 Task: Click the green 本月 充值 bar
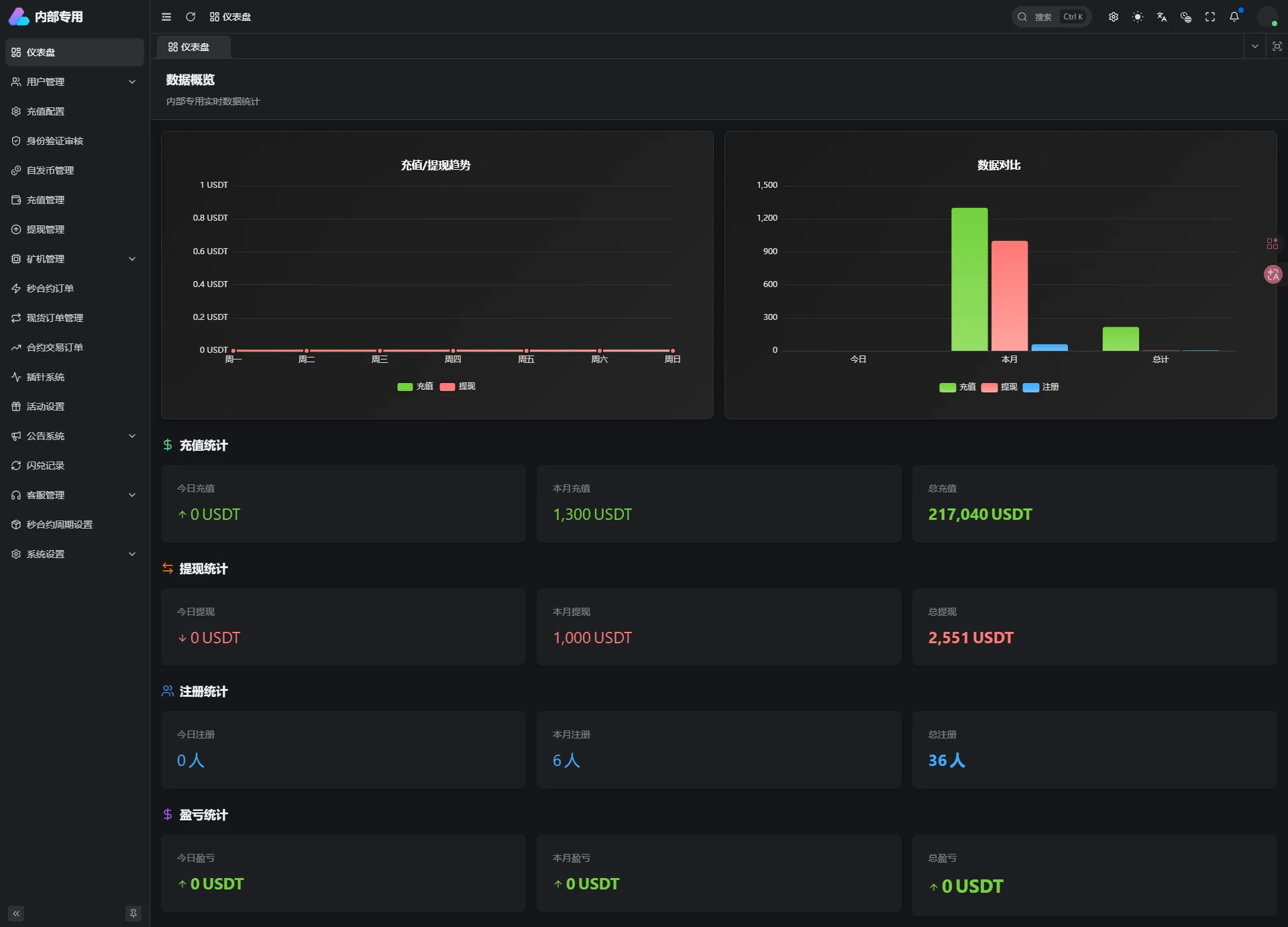(x=969, y=279)
